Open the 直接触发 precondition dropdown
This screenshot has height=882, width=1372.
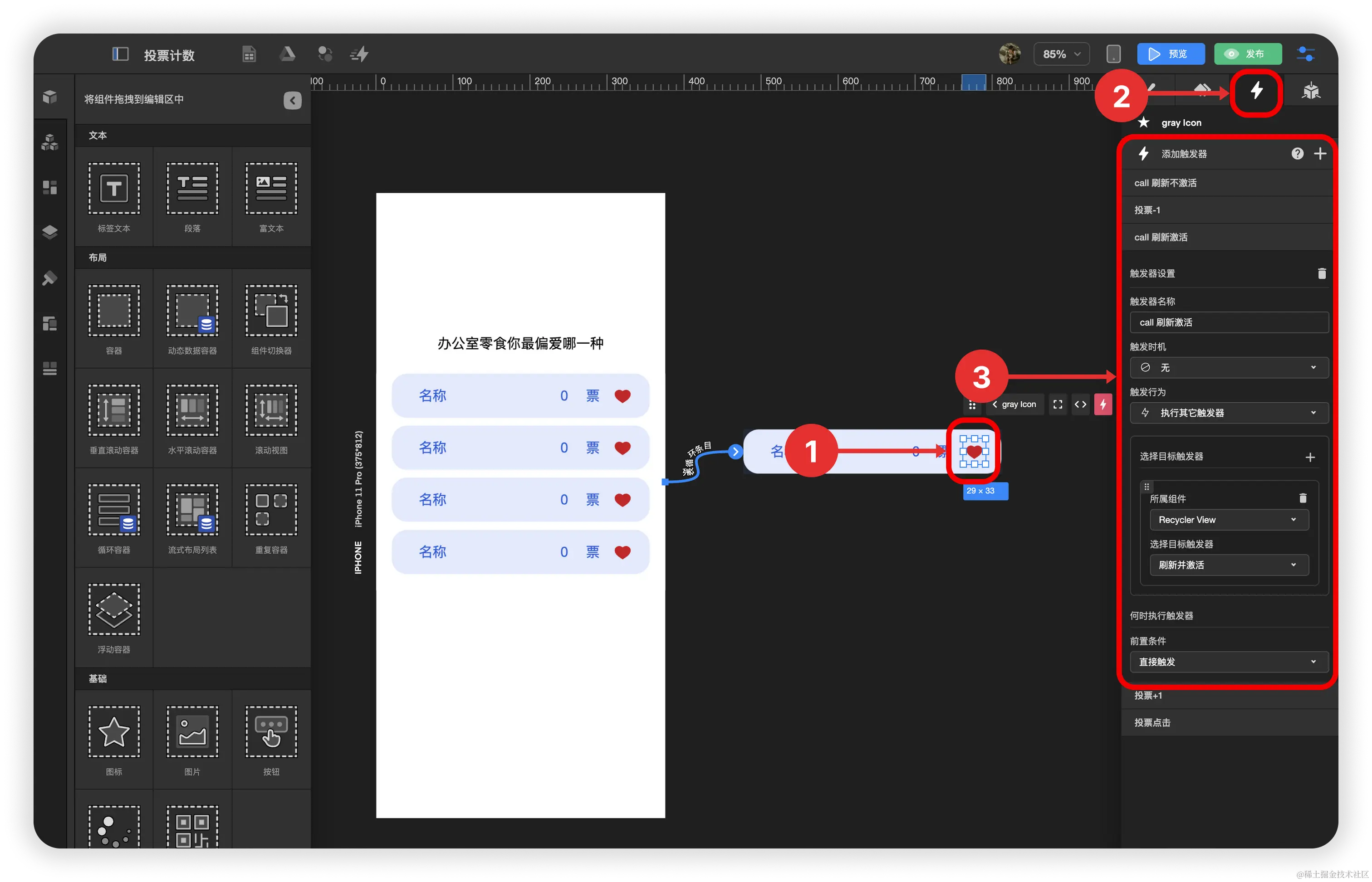point(1229,662)
